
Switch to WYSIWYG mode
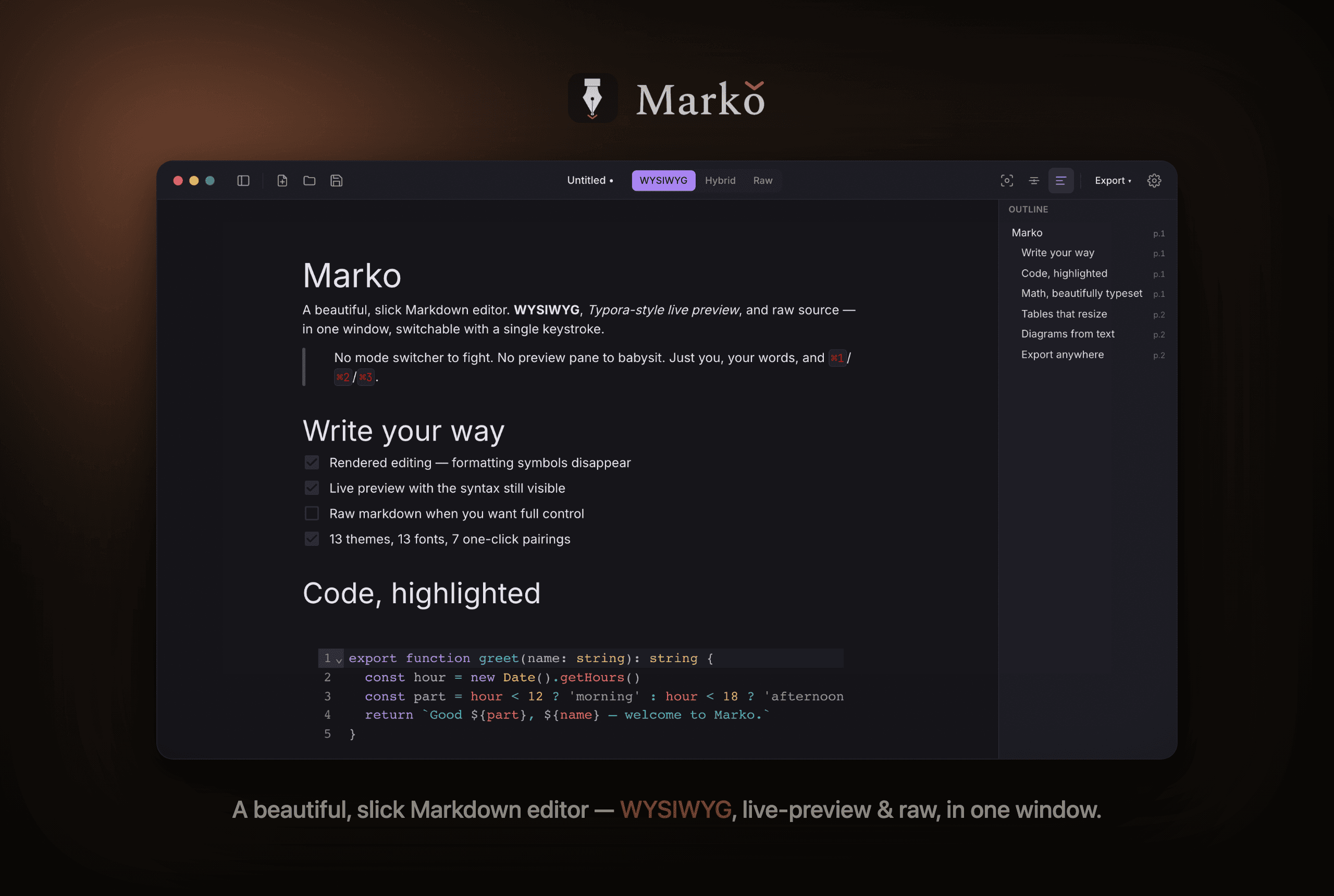tap(663, 181)
